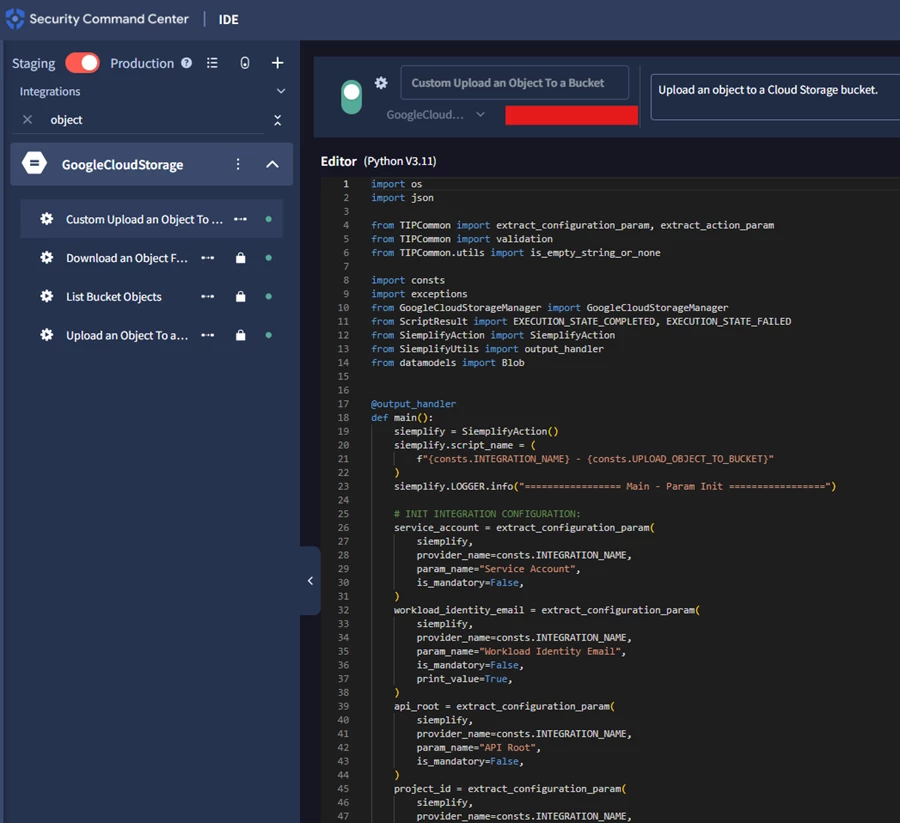Click green status dot of List Bucket Objects

click(x=268, y=297)
